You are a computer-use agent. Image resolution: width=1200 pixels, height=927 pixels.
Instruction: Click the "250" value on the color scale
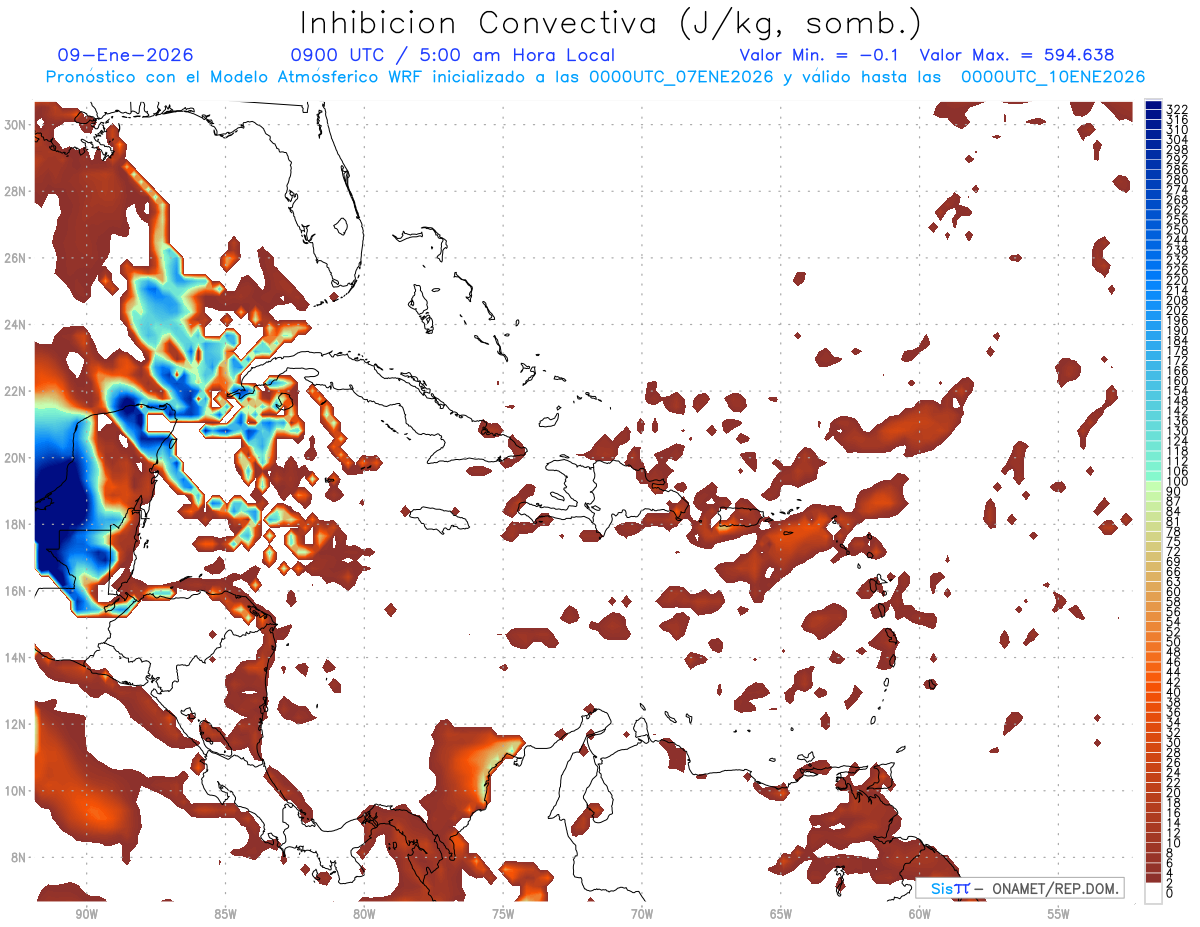click(x=1177, y=230)
